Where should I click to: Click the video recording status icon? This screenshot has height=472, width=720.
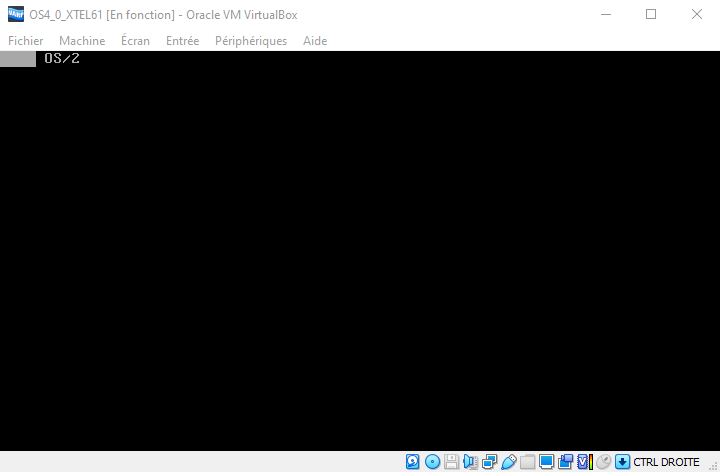point(565,461)
